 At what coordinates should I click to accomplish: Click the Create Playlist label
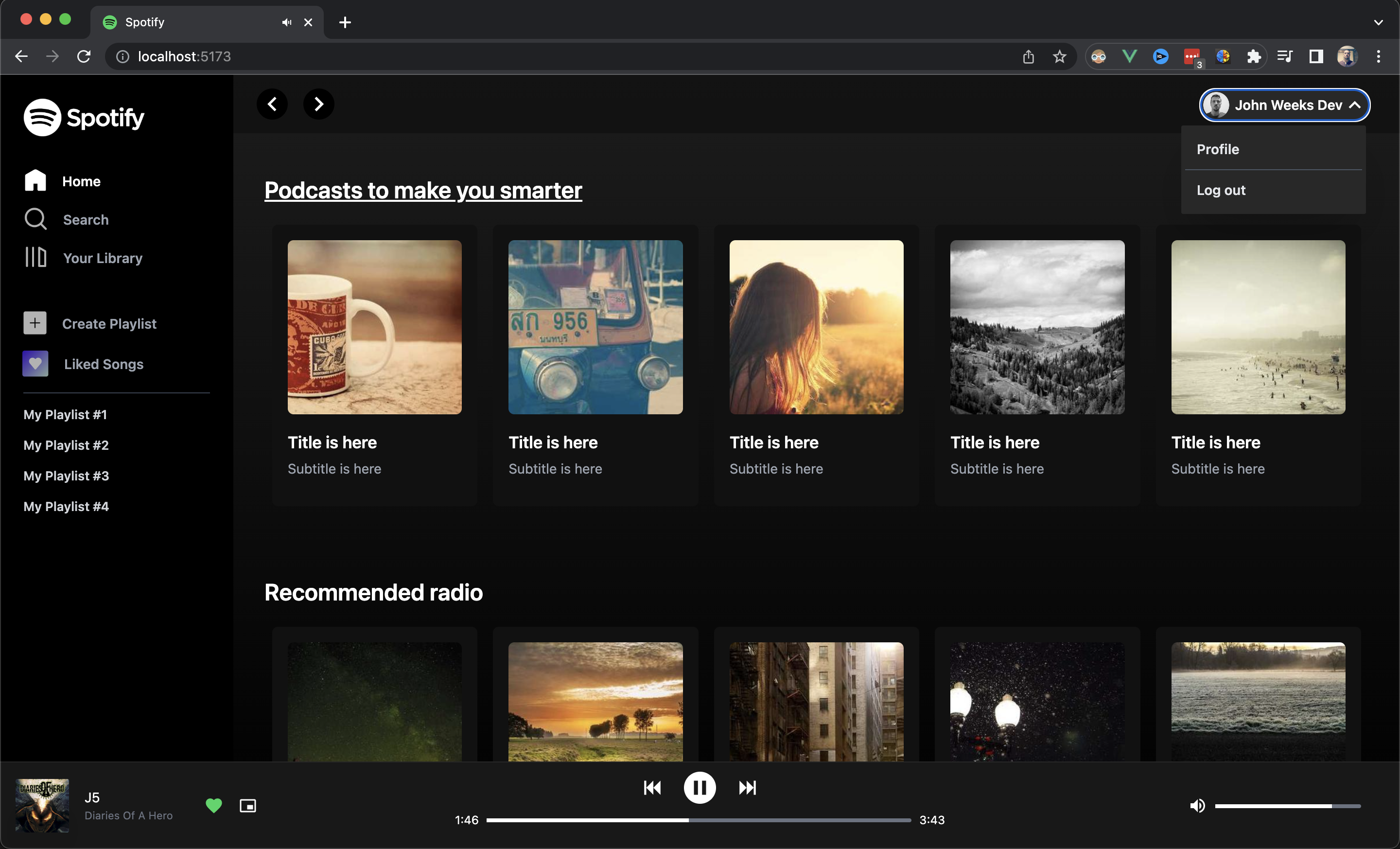[109, 324]
